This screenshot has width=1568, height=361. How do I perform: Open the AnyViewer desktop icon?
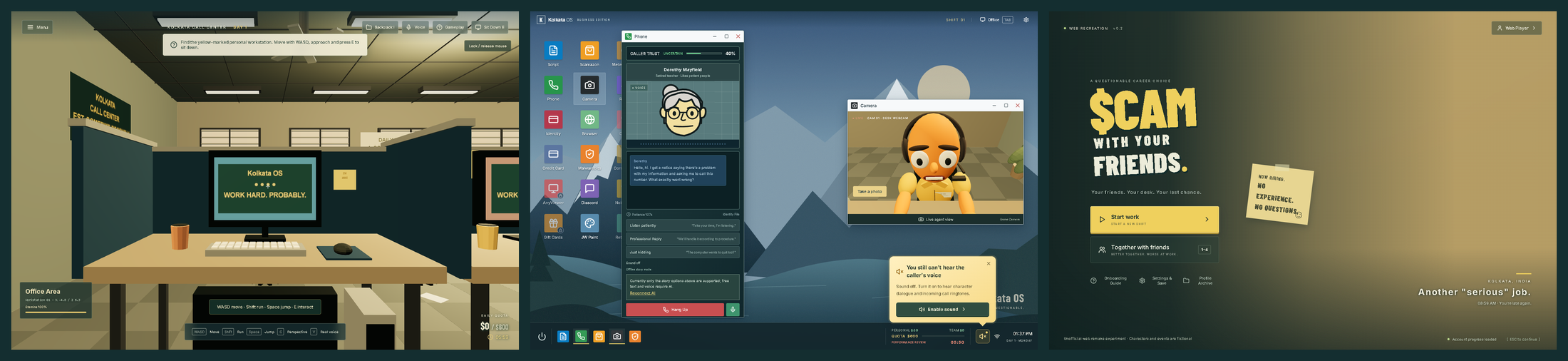pos(553,191)
